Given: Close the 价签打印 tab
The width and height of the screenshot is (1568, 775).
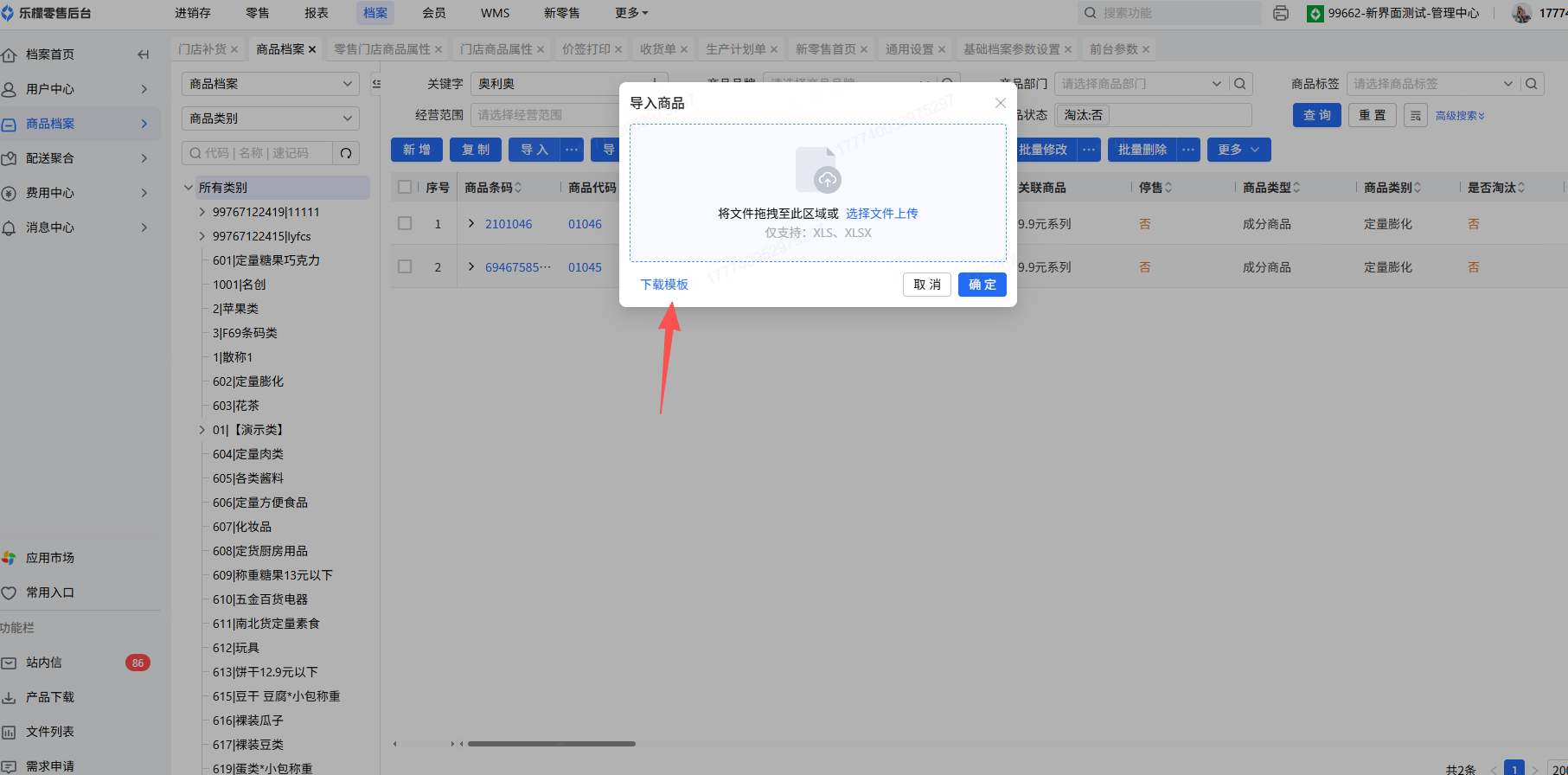Looking at the screenshot, I should 618,49.
